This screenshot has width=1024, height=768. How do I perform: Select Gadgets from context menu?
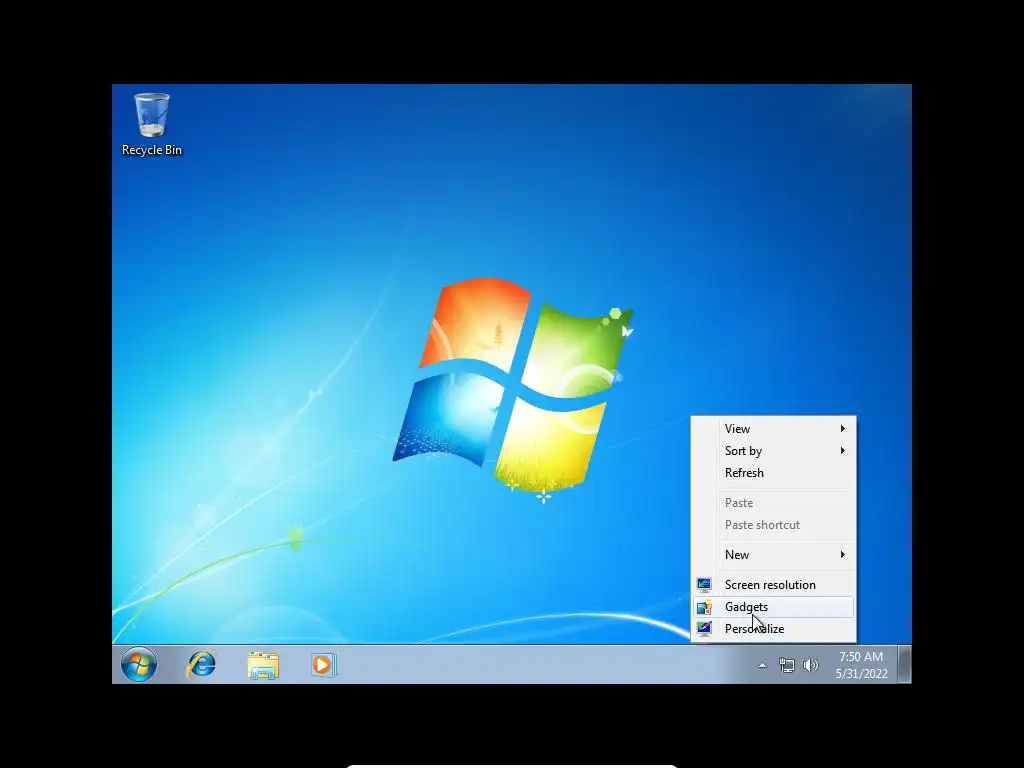tap(774, 607)
